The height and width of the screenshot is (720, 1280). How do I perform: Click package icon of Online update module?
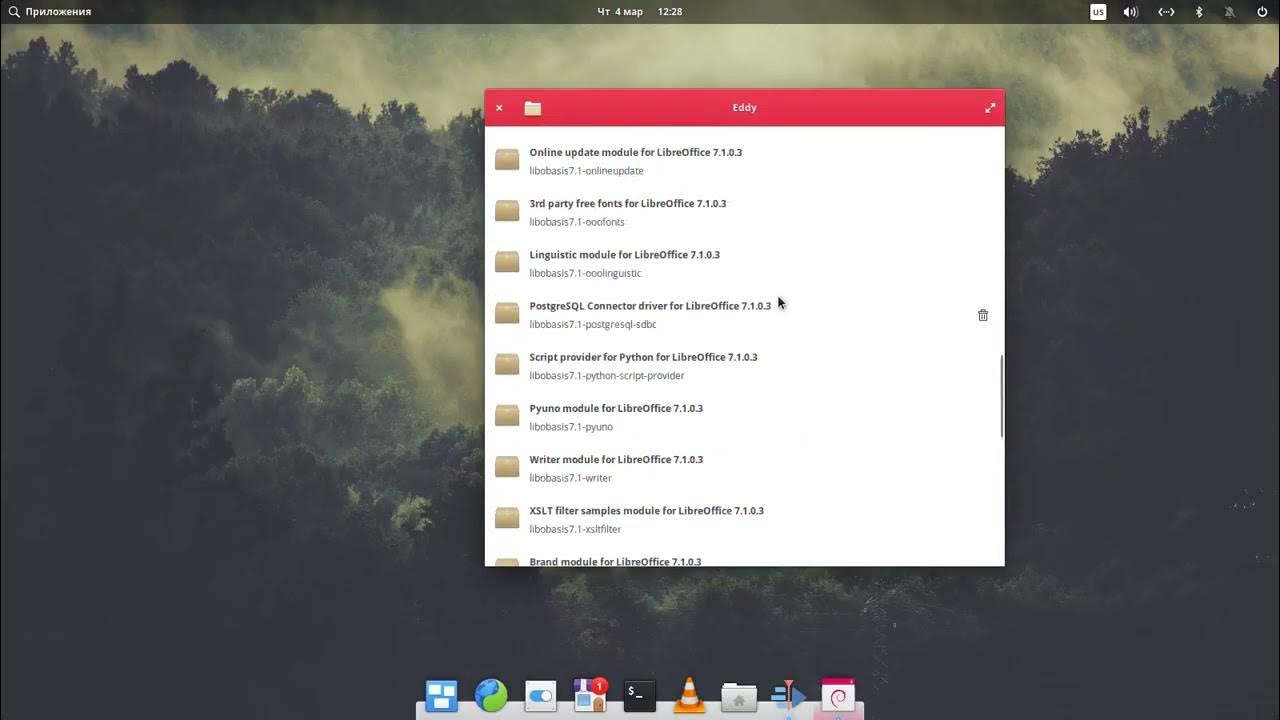507,160
